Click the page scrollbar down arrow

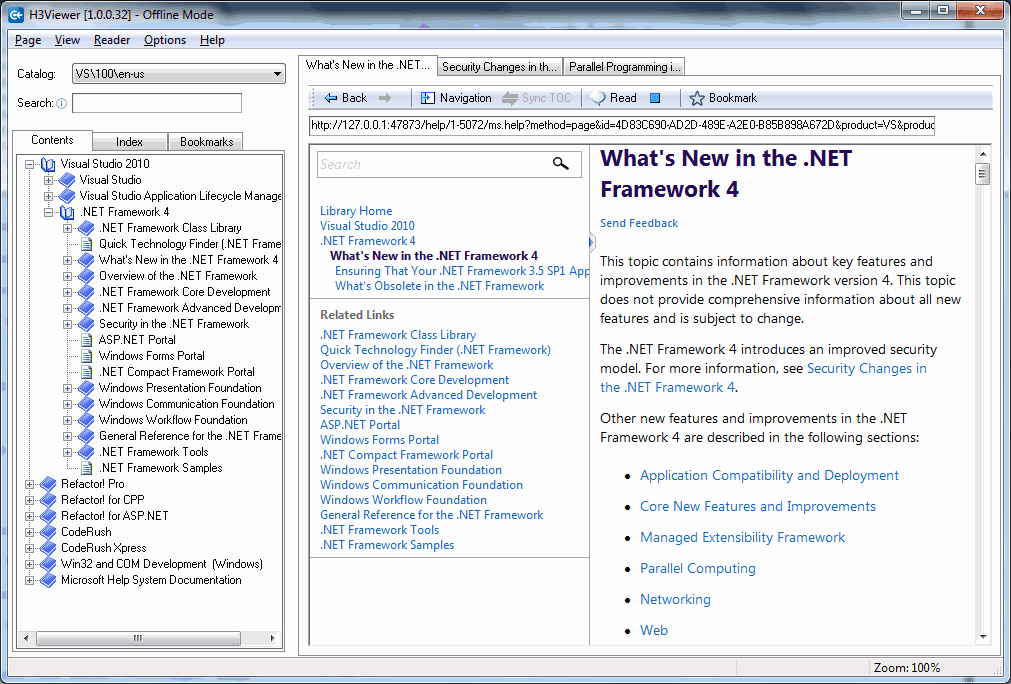[983, 637]
